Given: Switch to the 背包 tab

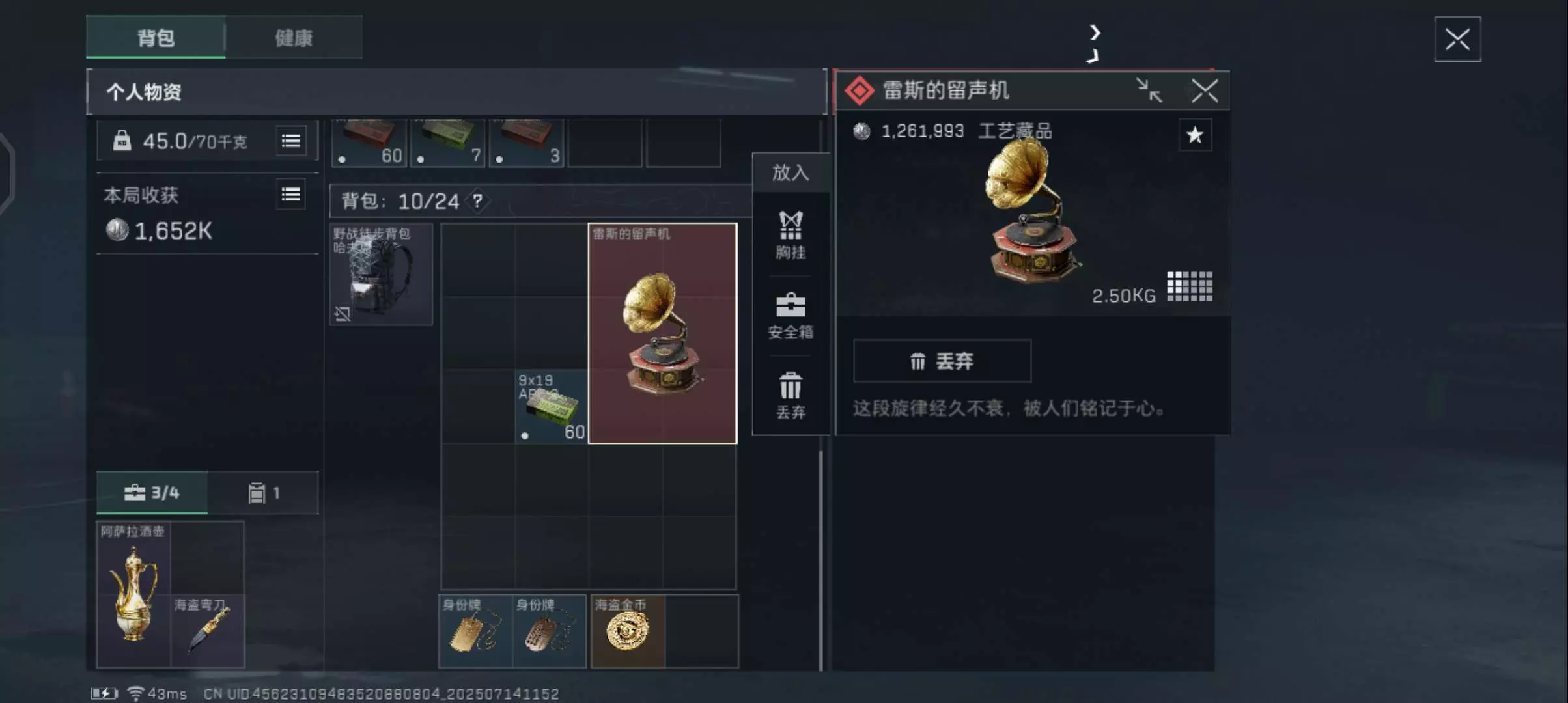Looking at the screenshot, I should pyautogui.click(x=156, y=38).
